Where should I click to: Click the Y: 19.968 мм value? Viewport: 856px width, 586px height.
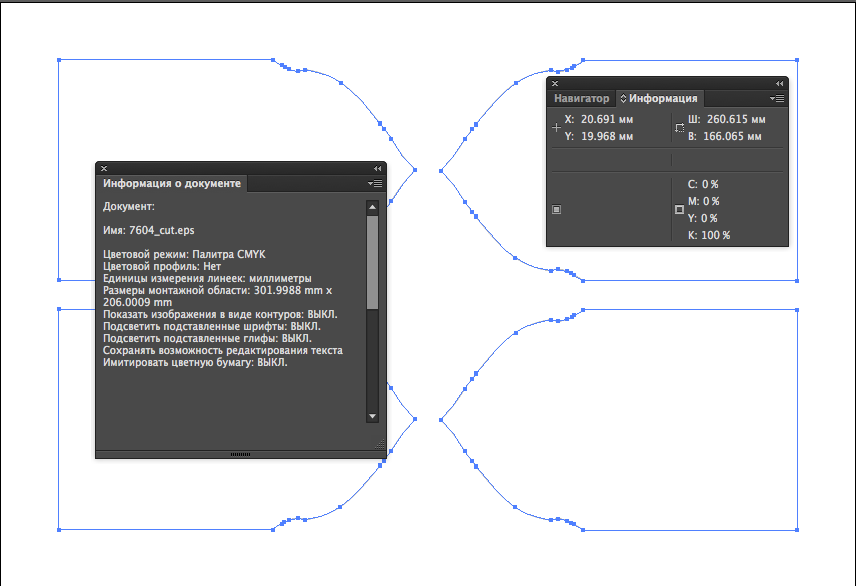pyautogui.click(x=598, y=136)
